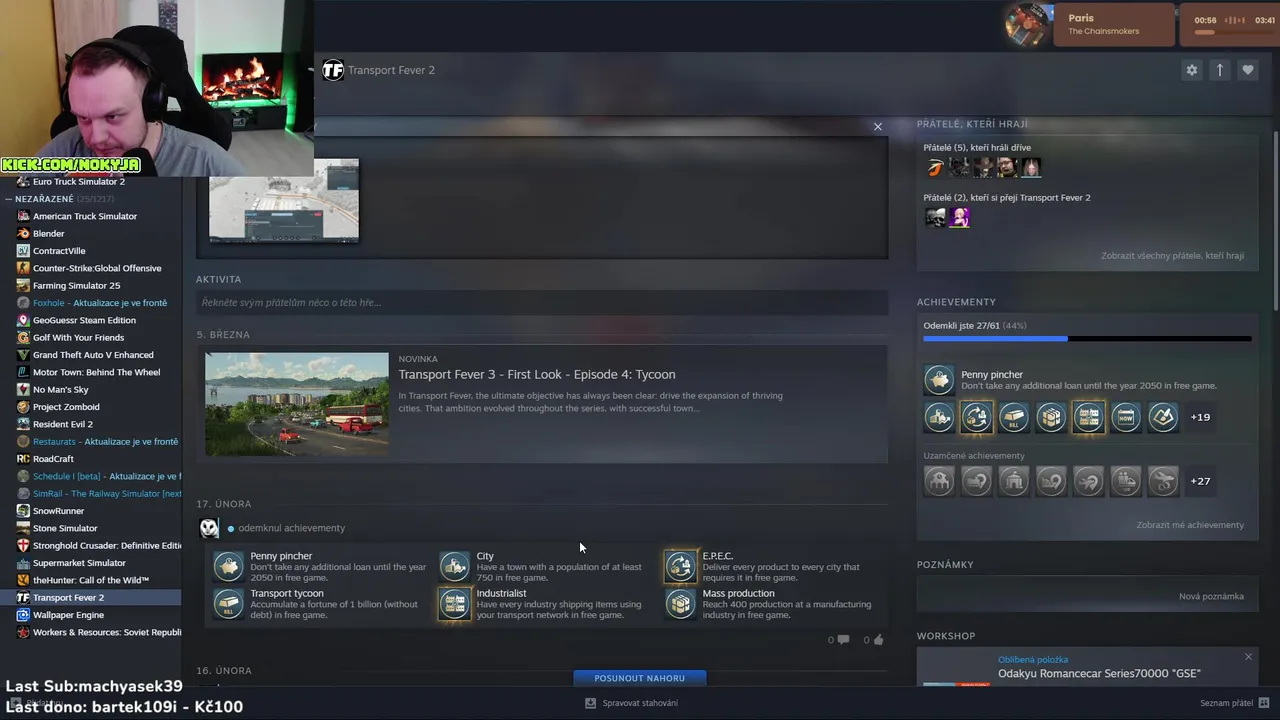The width and height of the screenshot is (1280, 720).
Task: Click the activity message input field
Action: tap(542, 302)
